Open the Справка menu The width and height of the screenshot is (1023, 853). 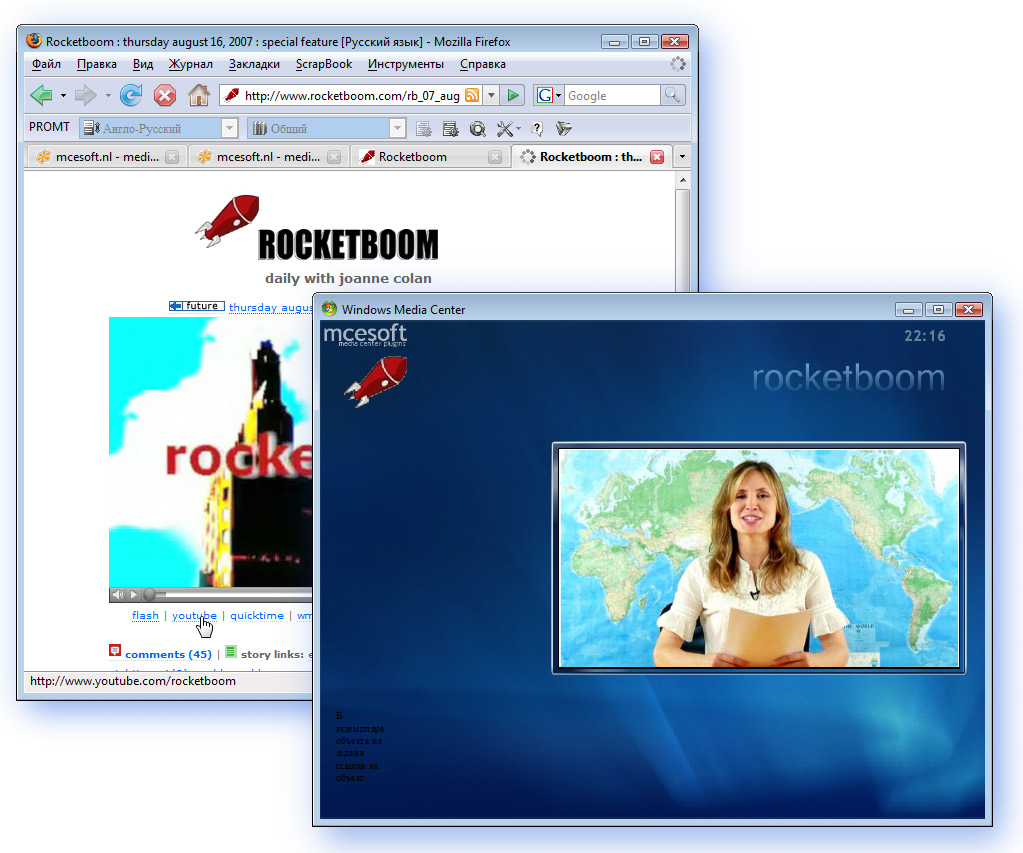coord(483,64)
